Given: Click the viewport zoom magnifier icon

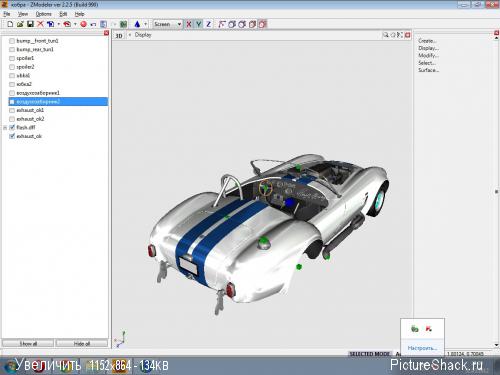Looking at the screenshot, I should [x=386, y=35].
